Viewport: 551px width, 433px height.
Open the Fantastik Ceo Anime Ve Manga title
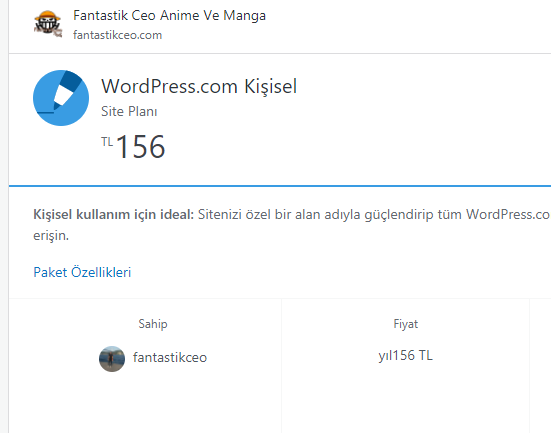[x=169, y=15]
